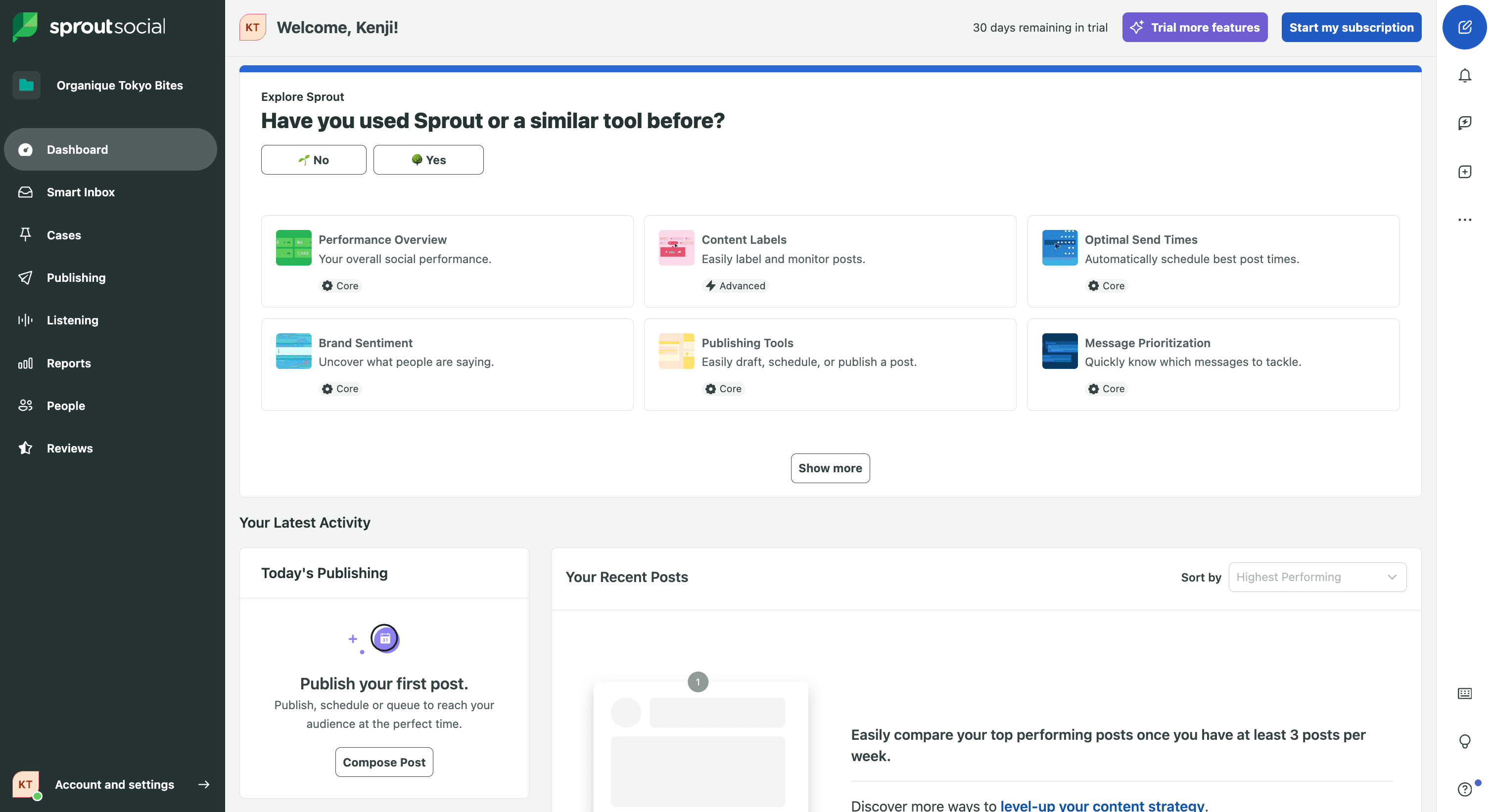This screenshot has height=812, width=1493.
Task: Click the Compose Post button
Action: pos(384,762)
